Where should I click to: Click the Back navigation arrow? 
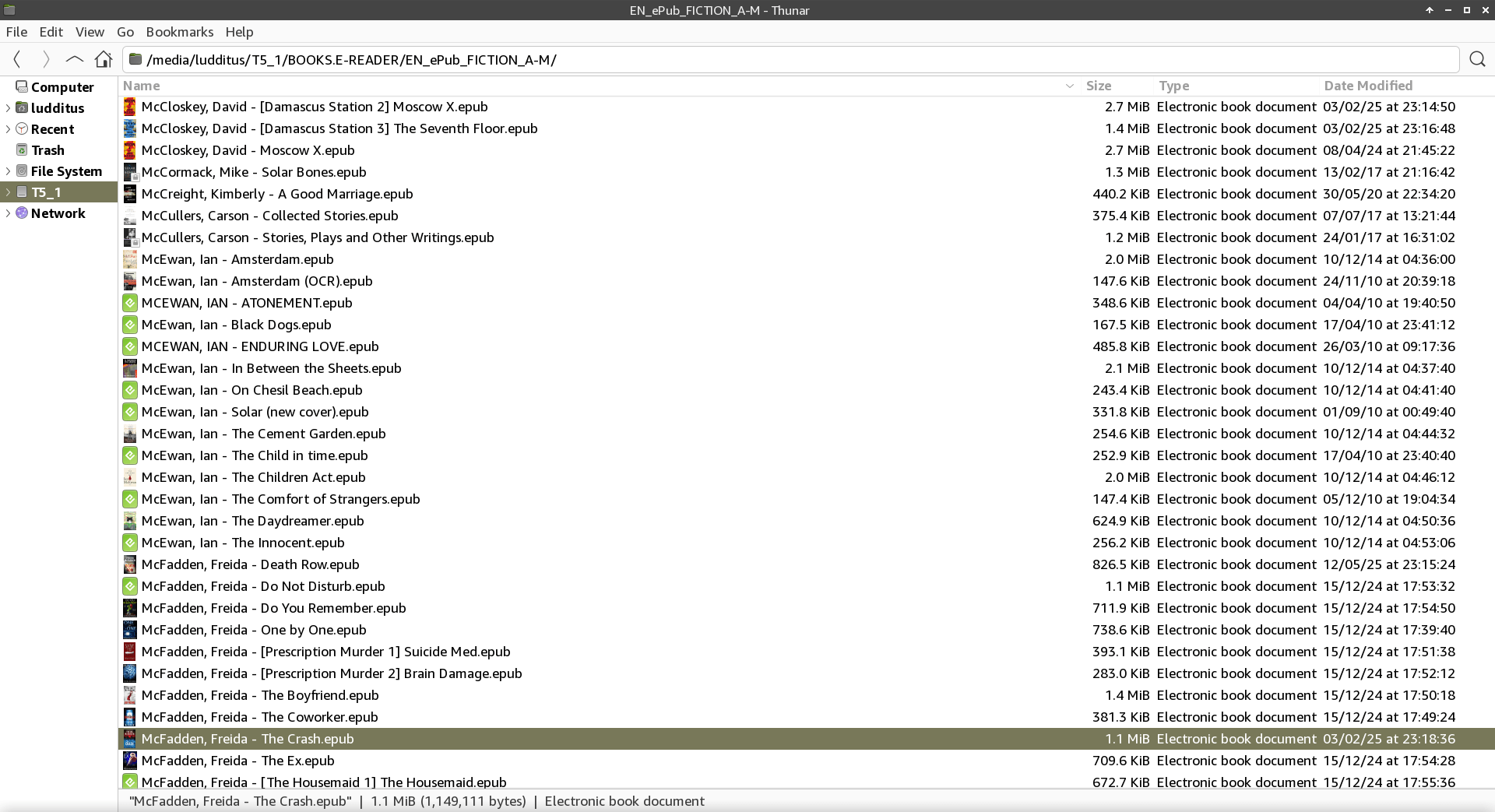point(17,59)
